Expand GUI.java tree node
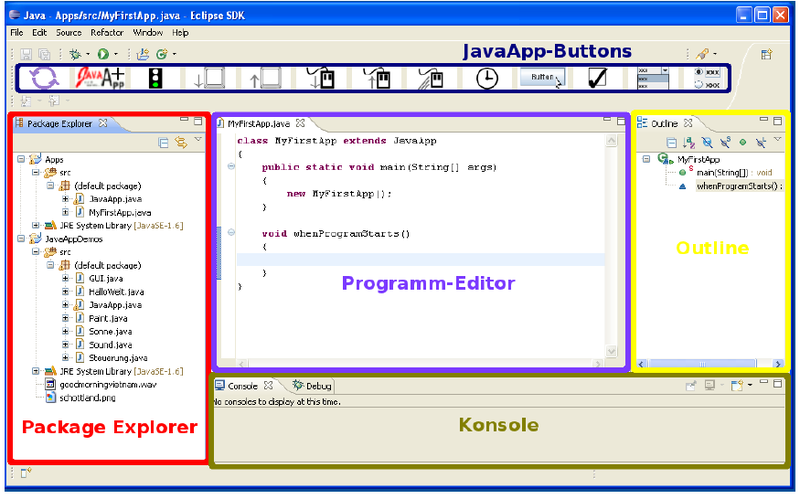The image size is (800, 499). point(65,278)
